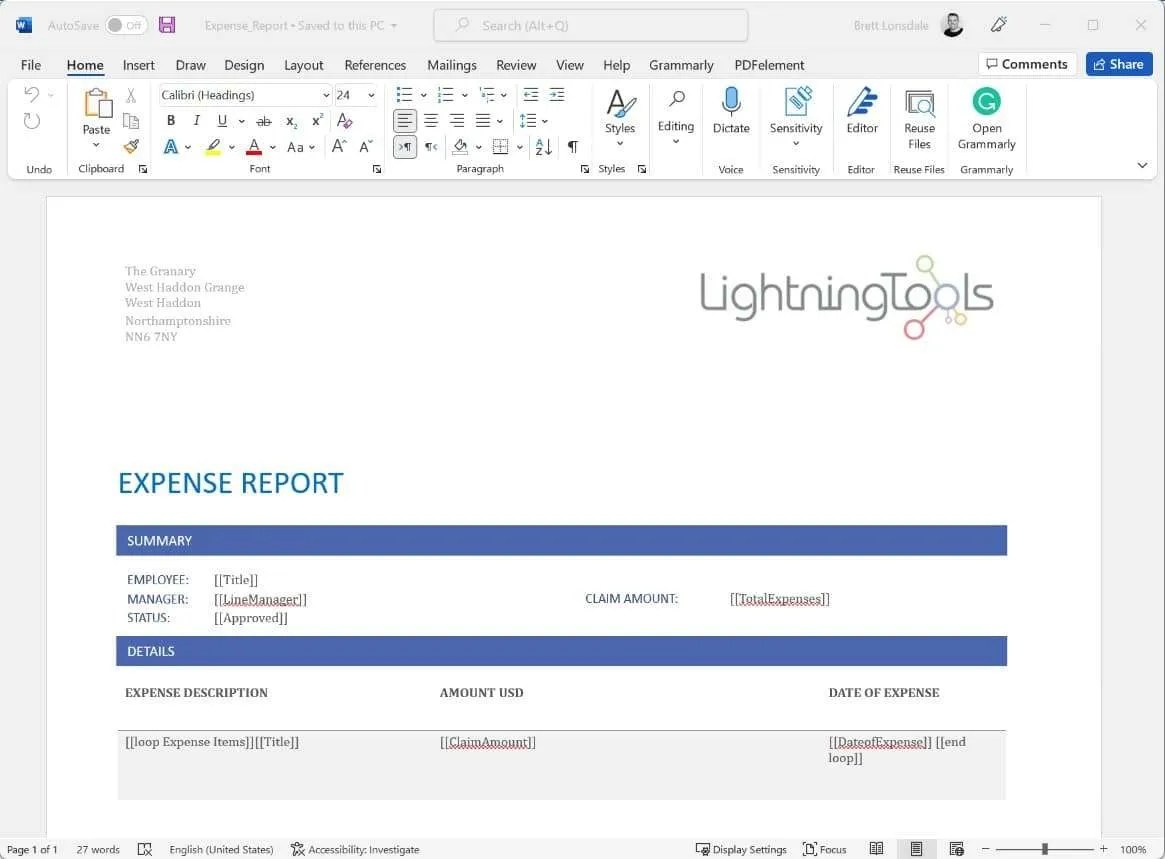
Task: Open the Editor pen icon
Action: (862, 101)
